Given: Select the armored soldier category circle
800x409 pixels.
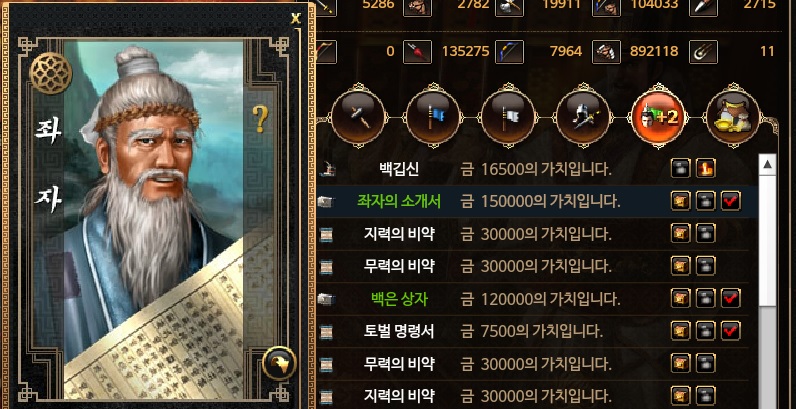Looking at the screenshot, I should 583,116.
